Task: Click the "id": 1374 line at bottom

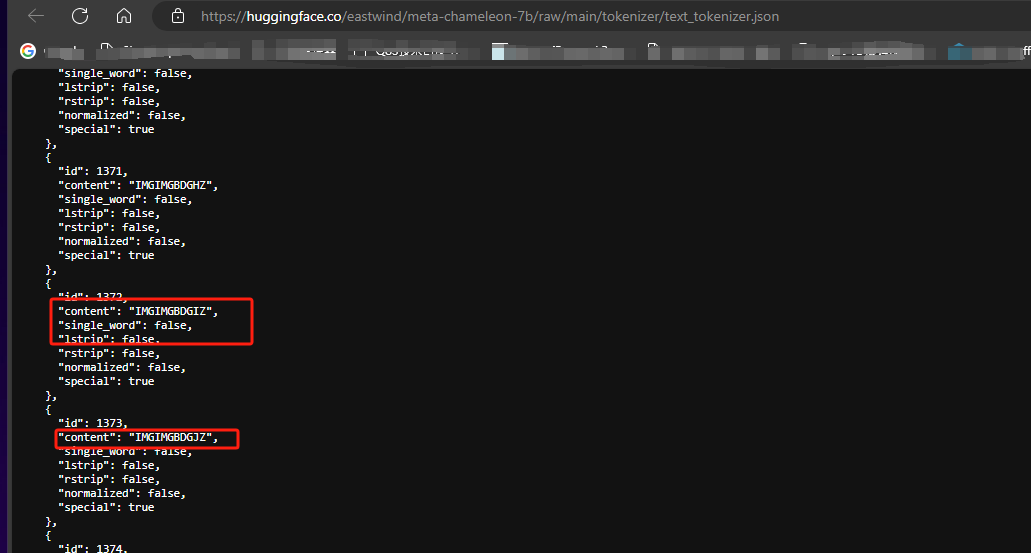Action: coord(93,548)
